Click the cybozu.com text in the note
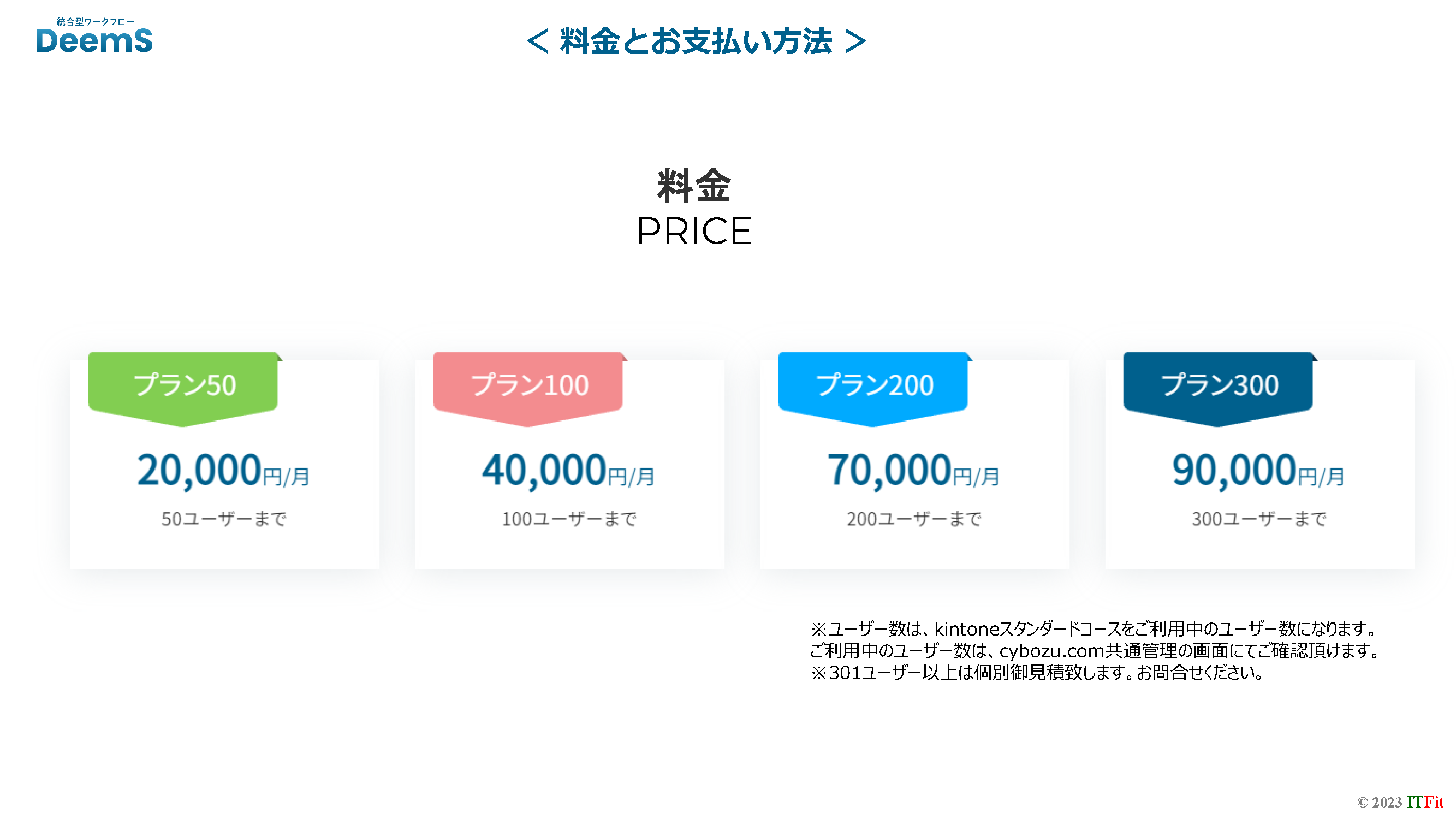Viewport: 1456px width, 819px height. (x=1051, y=651)
